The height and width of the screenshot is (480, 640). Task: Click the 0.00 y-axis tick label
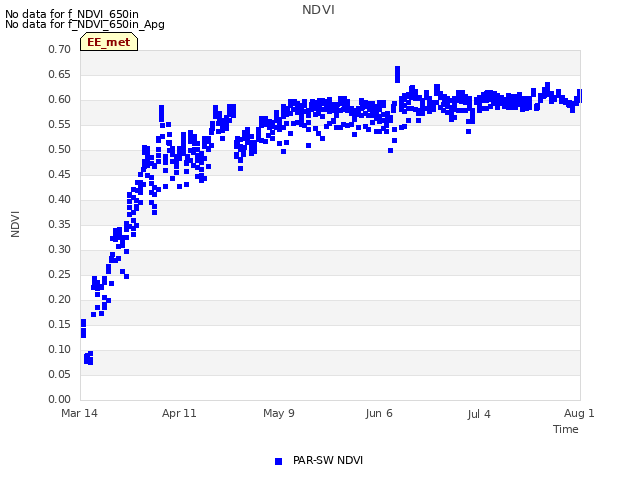point(59,399)
